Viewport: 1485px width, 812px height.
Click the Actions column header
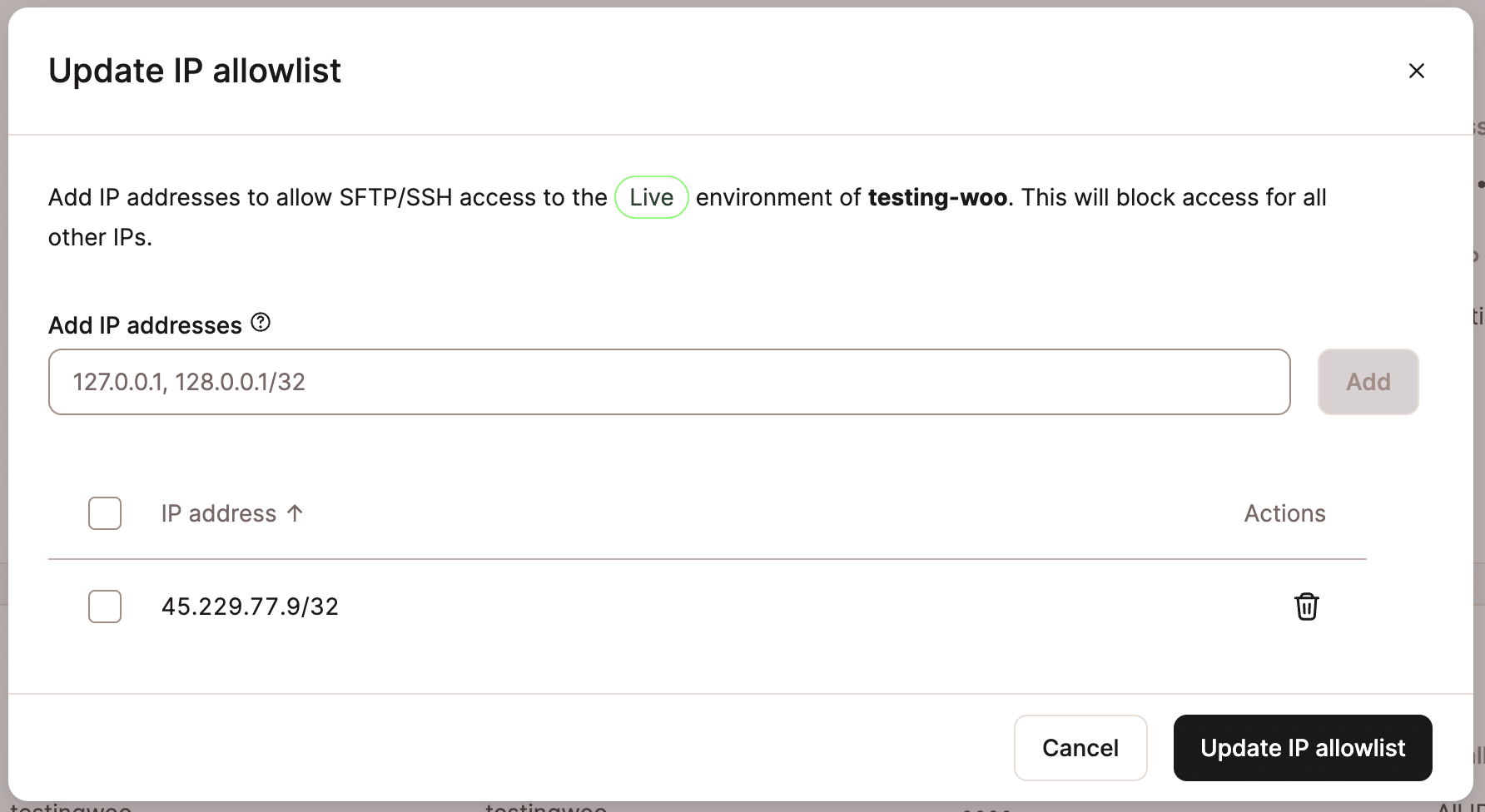[x=1284, y=513]
